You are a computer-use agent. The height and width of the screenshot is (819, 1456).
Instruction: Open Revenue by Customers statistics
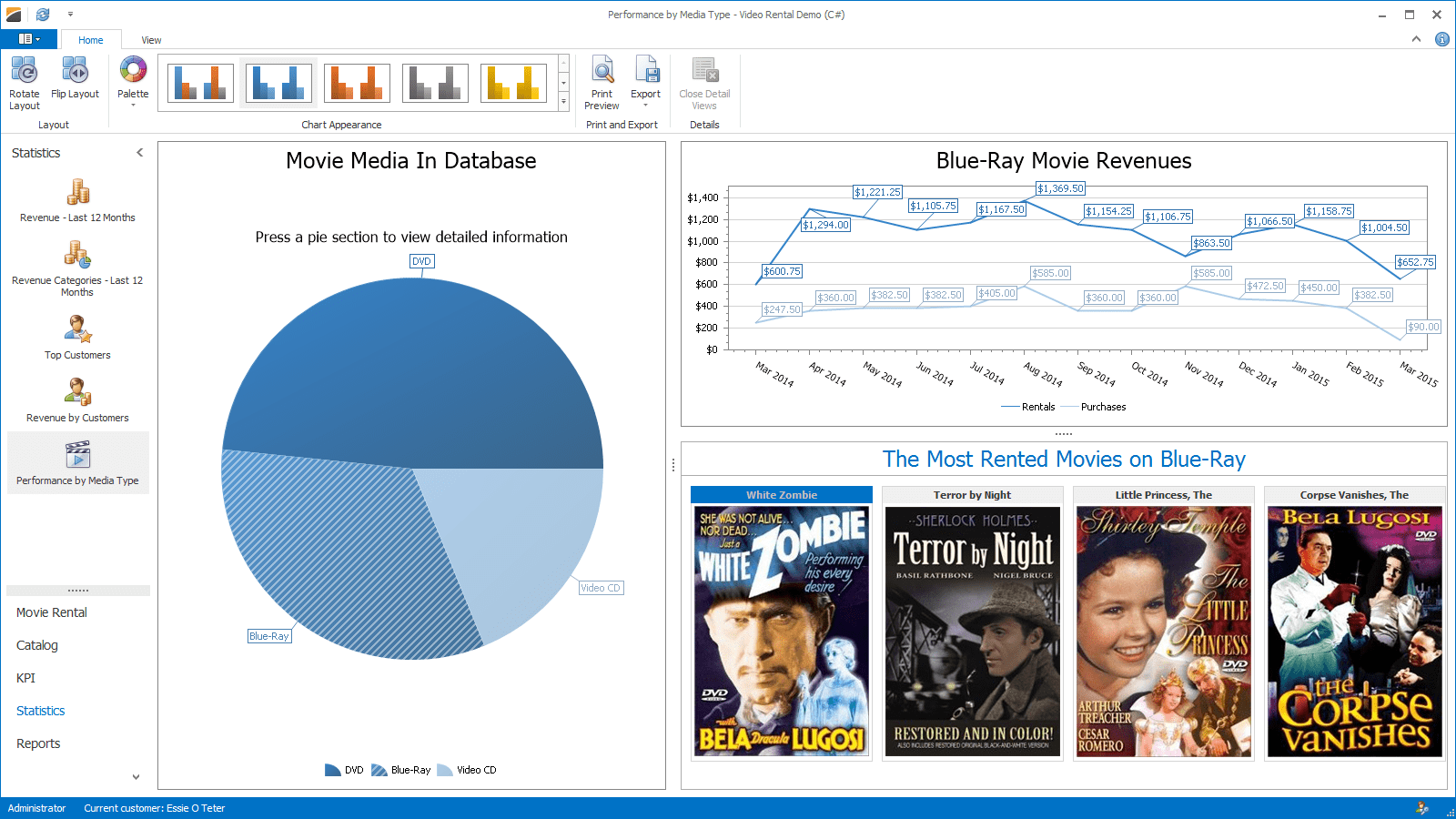tap(77, 400)
